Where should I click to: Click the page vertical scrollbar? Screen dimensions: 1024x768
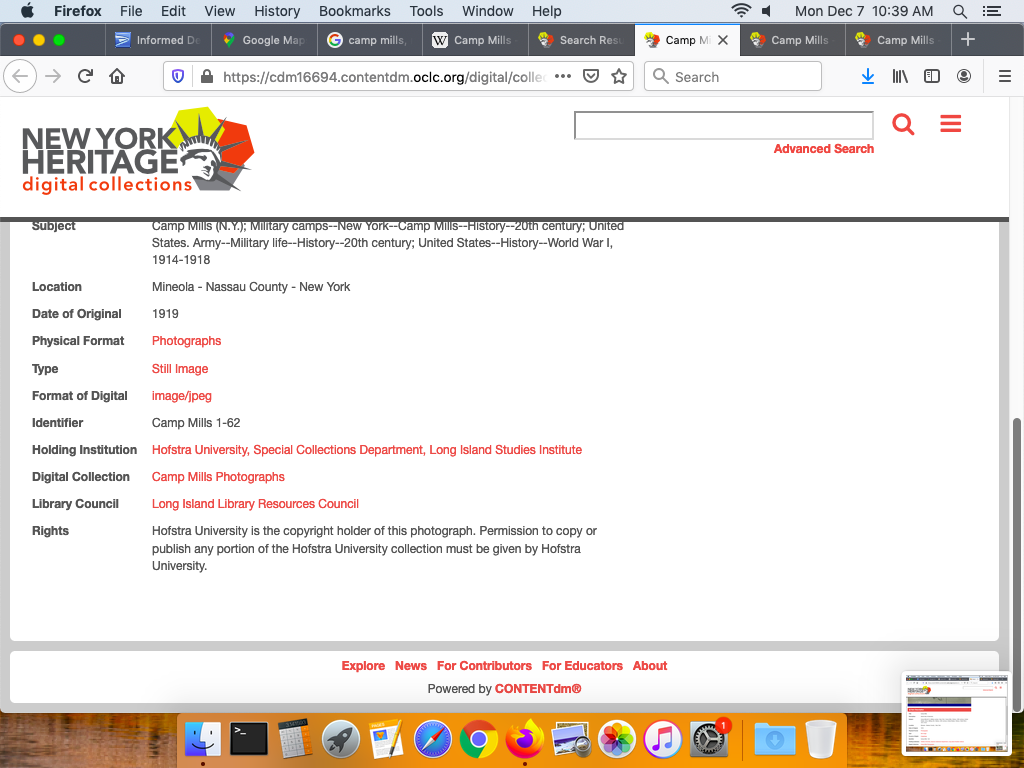coord(1018,520)
